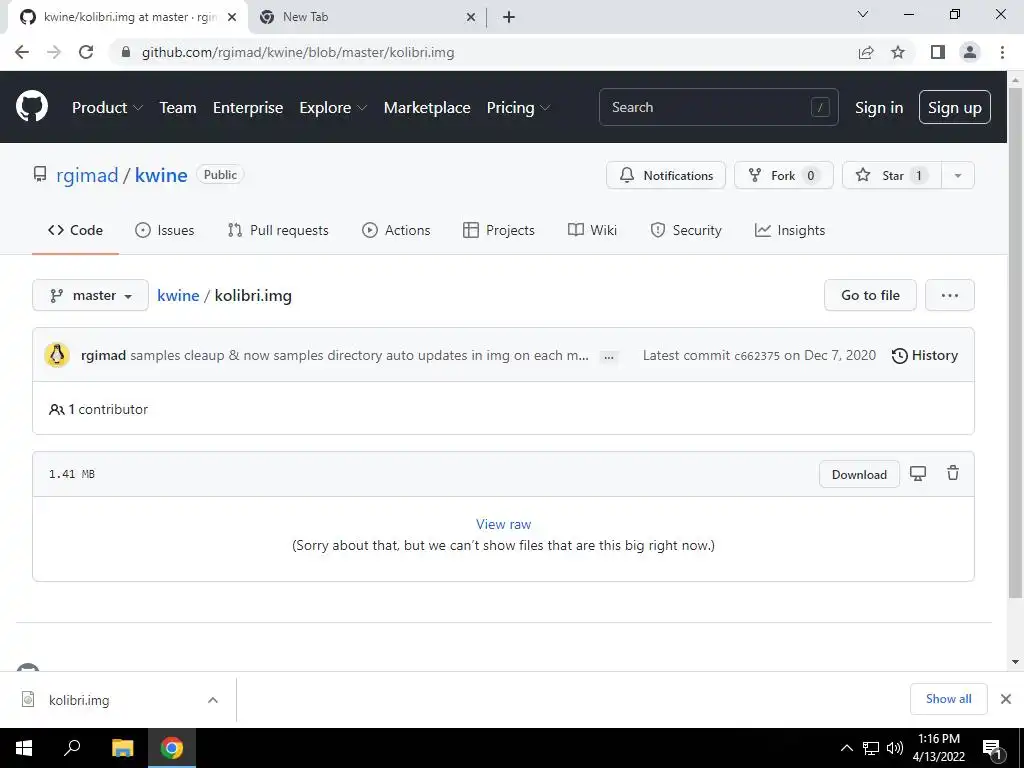1024x768 pixels.
Task: Click the kolibri.img download file icon
Action: (x=28, y=699)
